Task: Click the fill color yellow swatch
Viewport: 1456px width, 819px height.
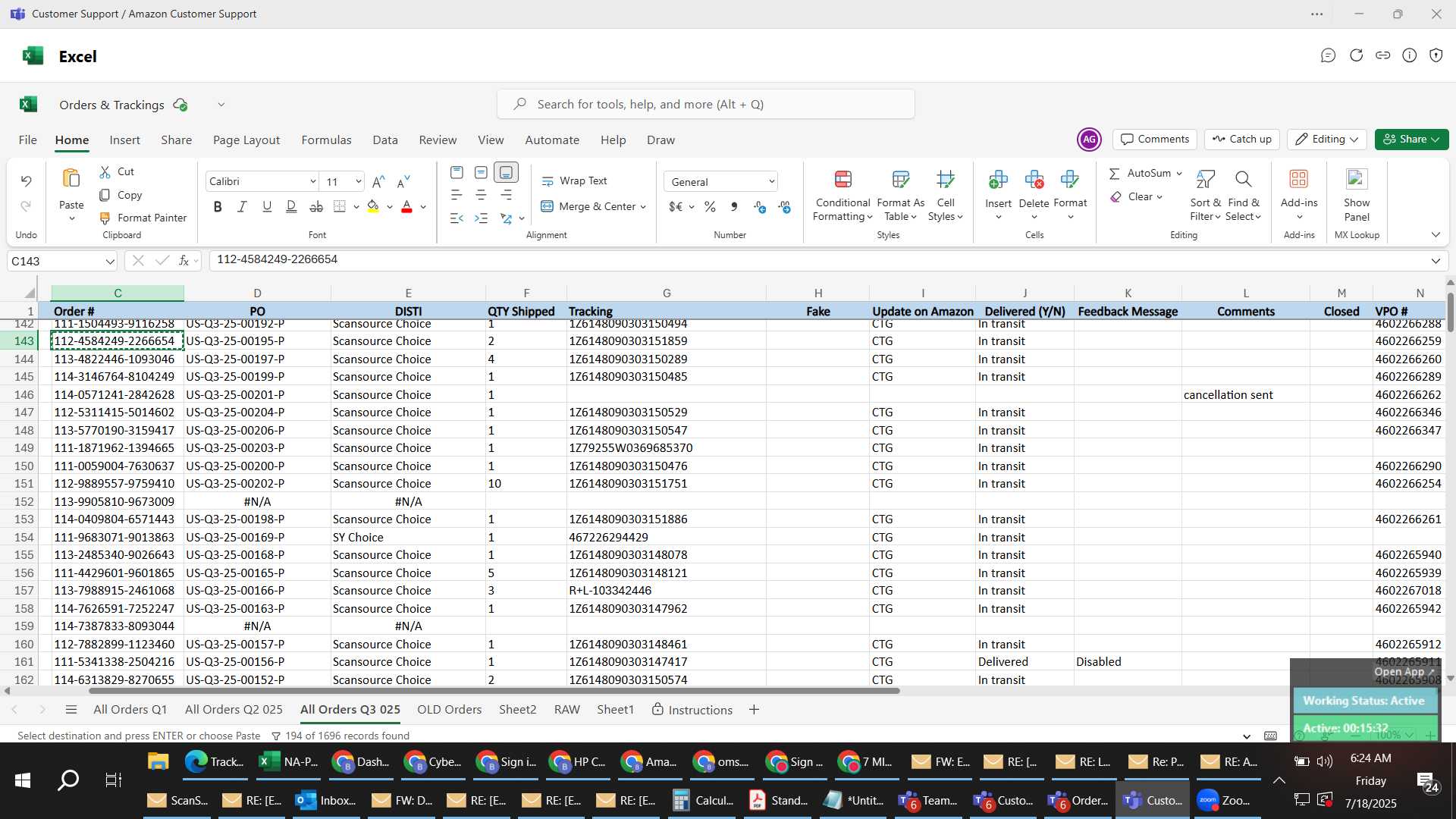Action: click(x=372, y=206)
